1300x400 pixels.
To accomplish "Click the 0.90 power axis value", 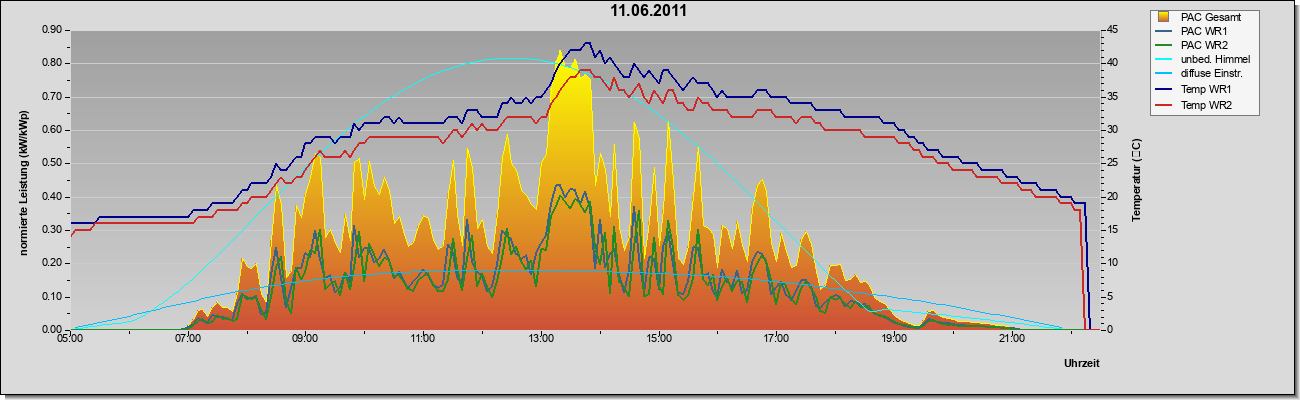I will tap(52, 30).
